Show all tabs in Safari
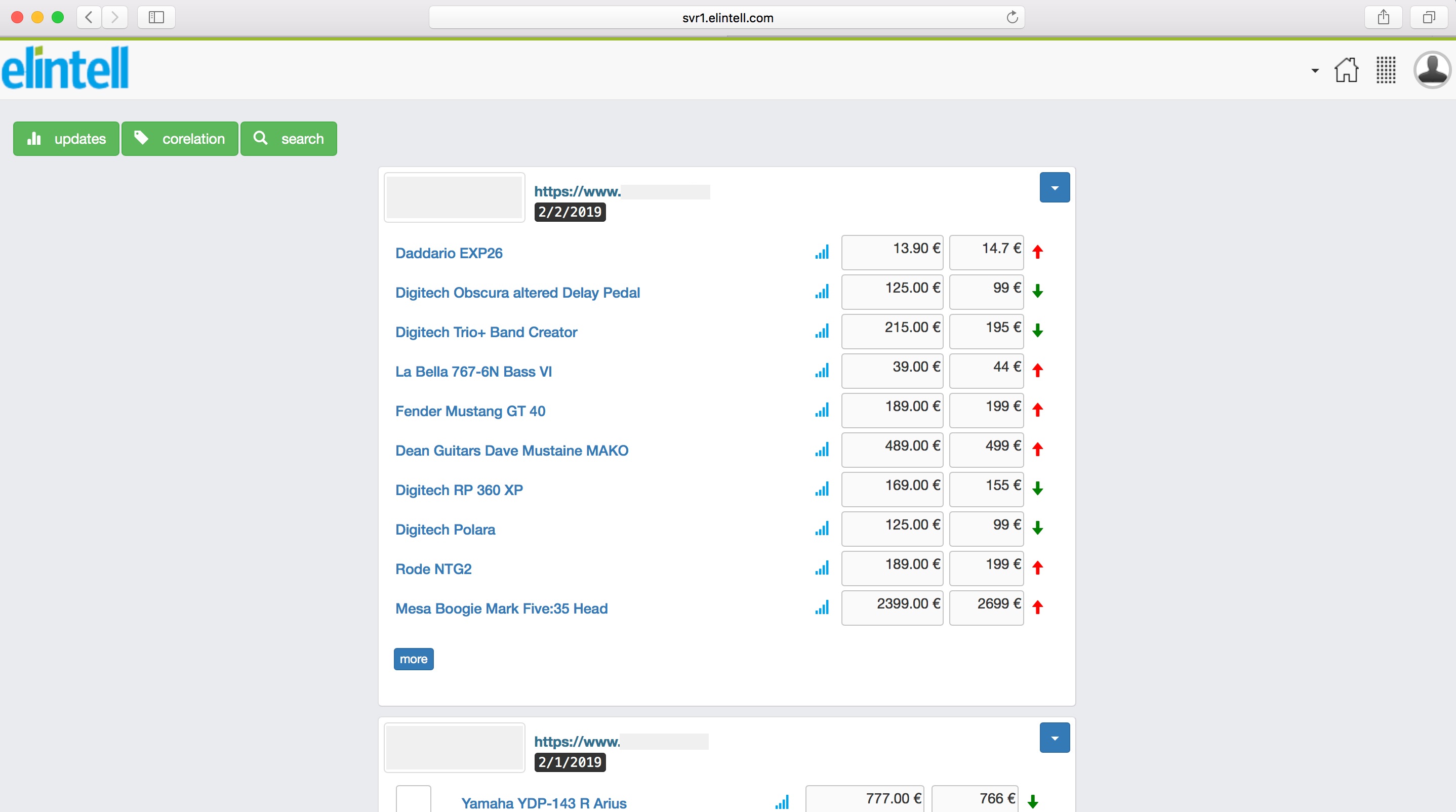Image resolution: width=1456 pixels, height=812 pixels. click(x=1428, y=18)
